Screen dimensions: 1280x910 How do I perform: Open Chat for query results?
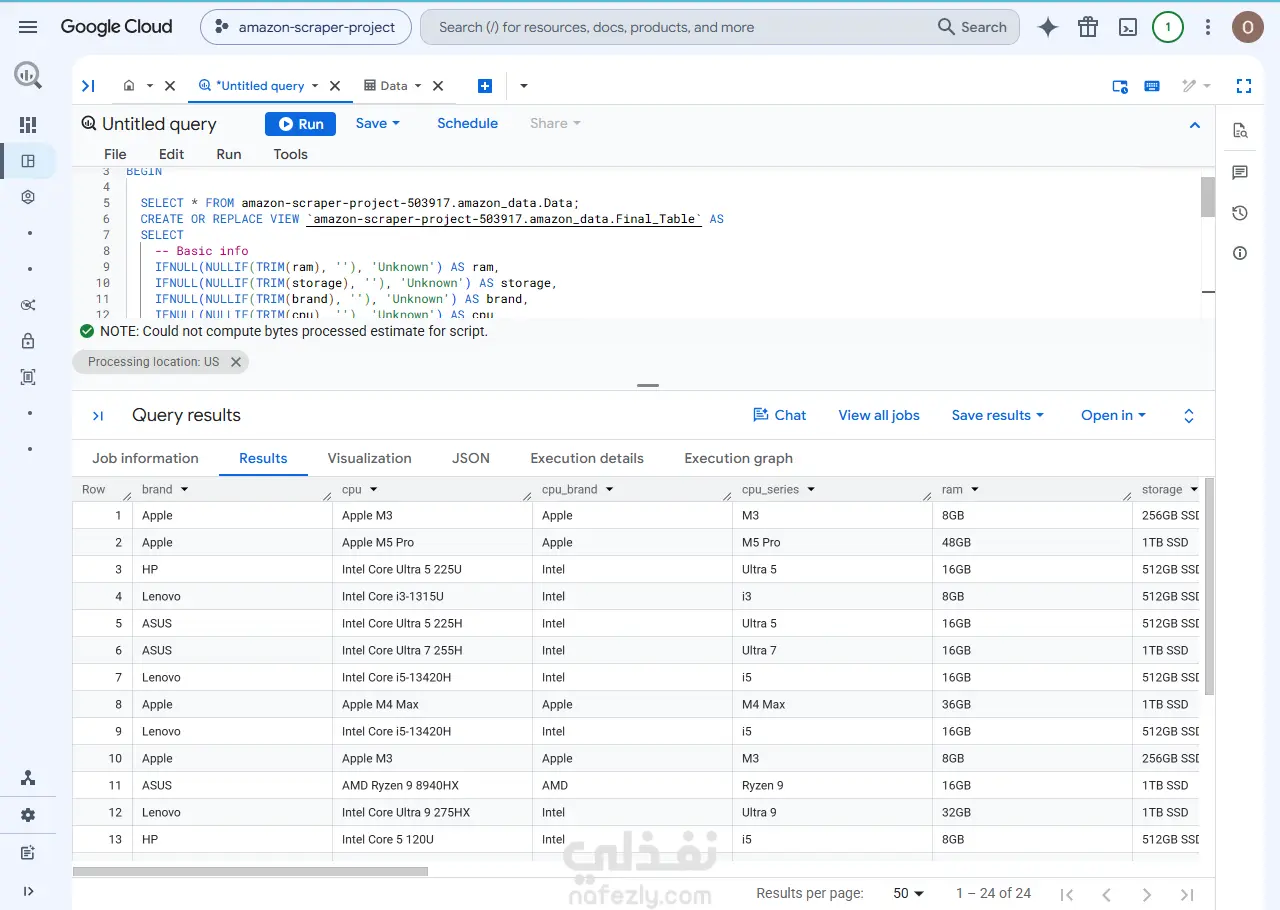click(x=778, y=415)
